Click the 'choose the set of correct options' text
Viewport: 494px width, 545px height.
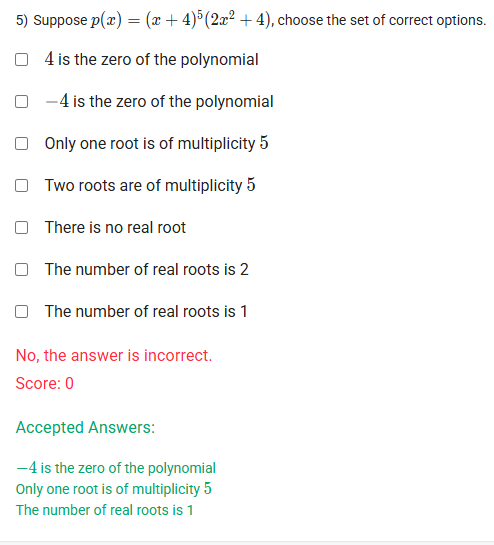tap(382, 20)
